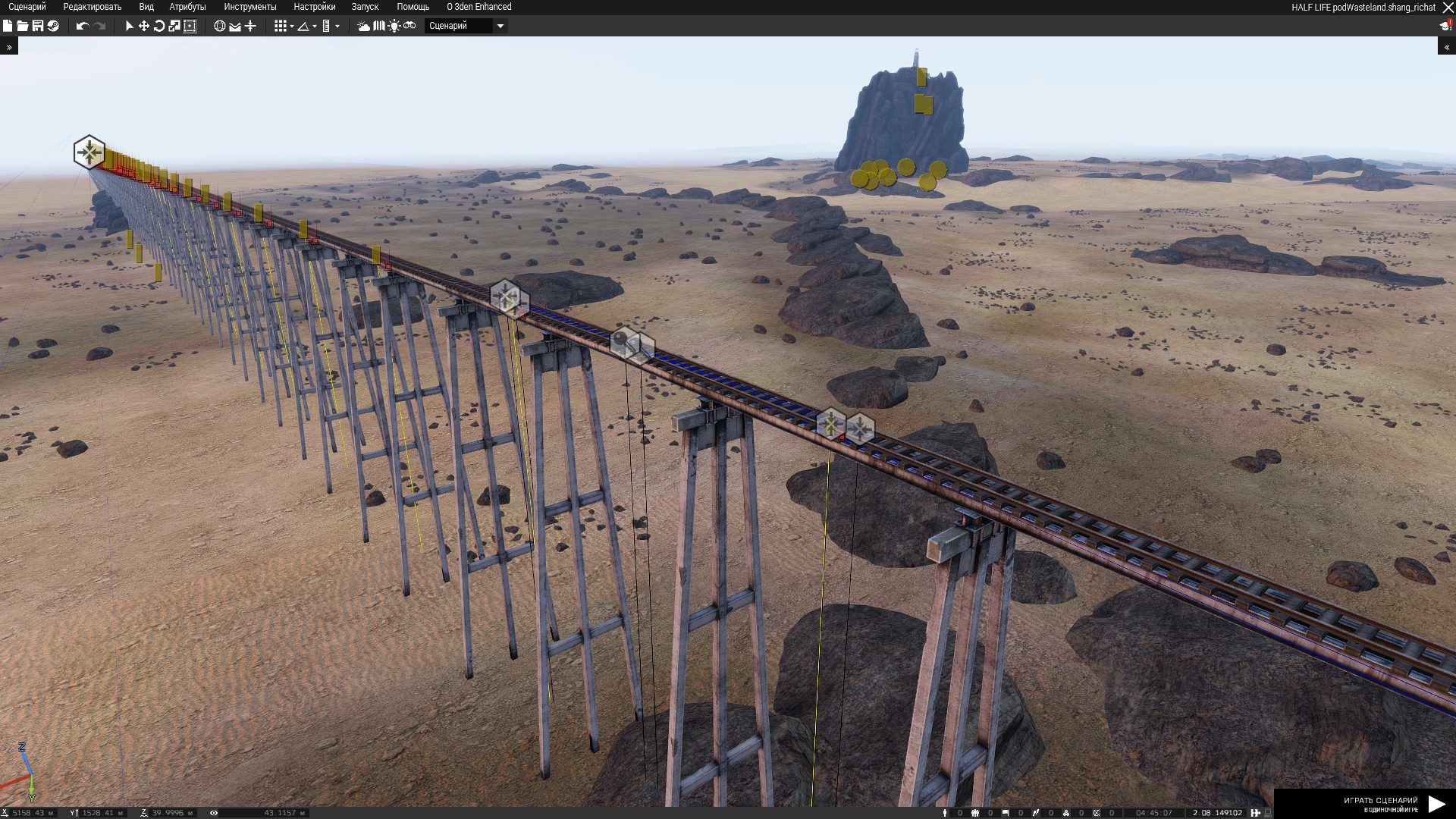Click the version number 2.08.149102

(x=1218, y=813)
